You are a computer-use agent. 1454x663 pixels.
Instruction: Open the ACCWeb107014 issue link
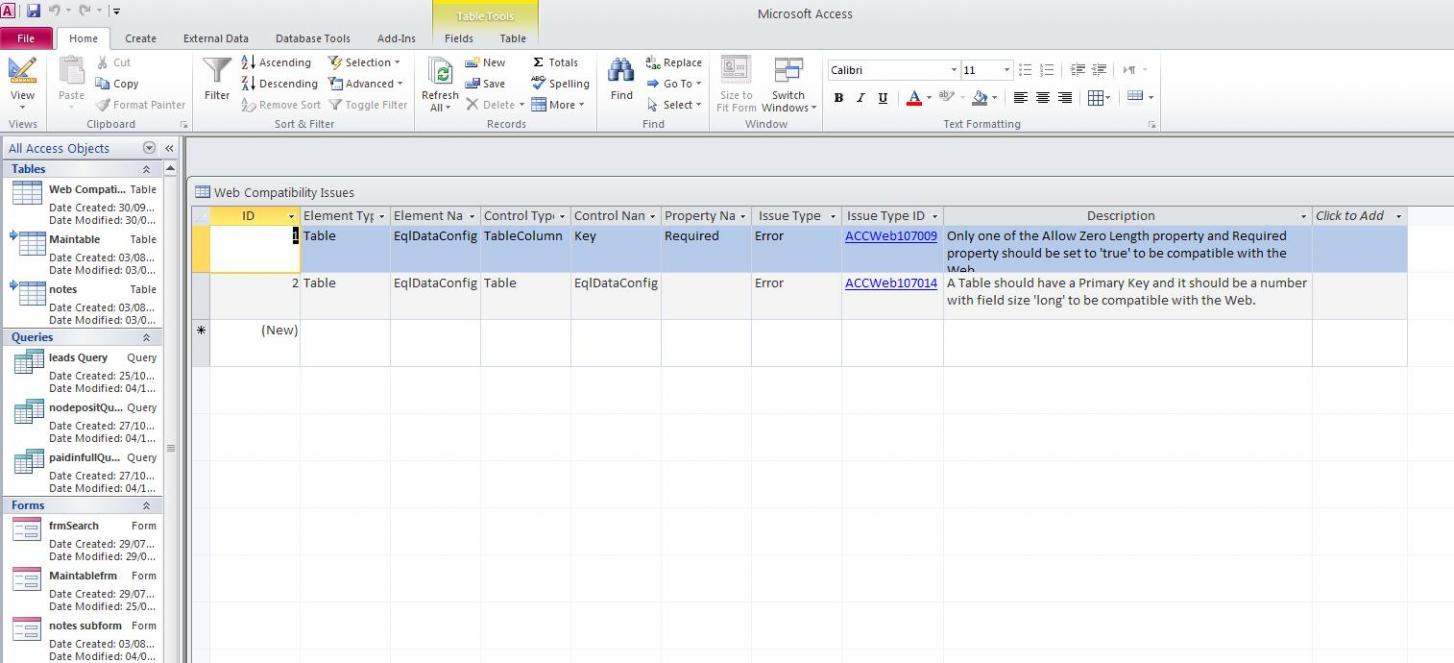pyautogui.click(x=891, y=283)
